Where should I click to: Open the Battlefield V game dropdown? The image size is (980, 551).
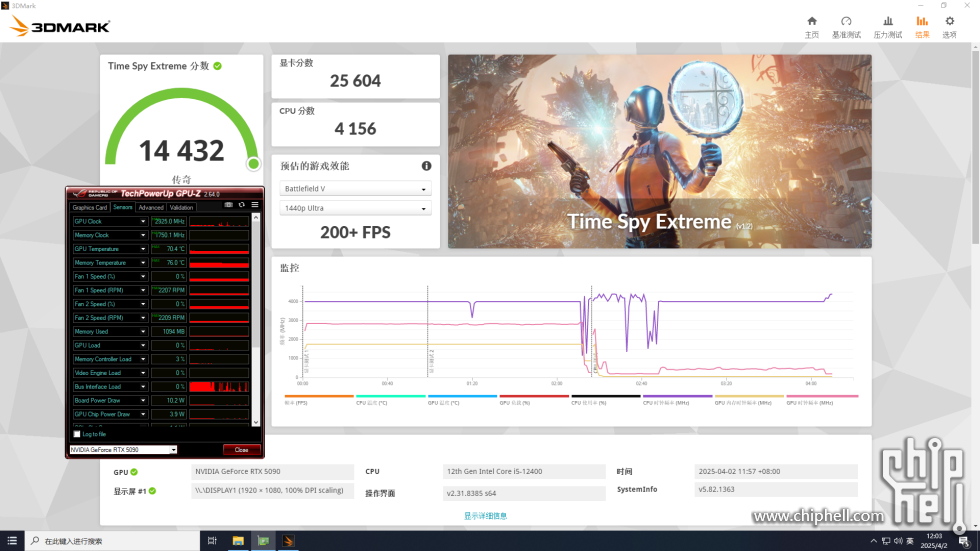click(355, 189)
